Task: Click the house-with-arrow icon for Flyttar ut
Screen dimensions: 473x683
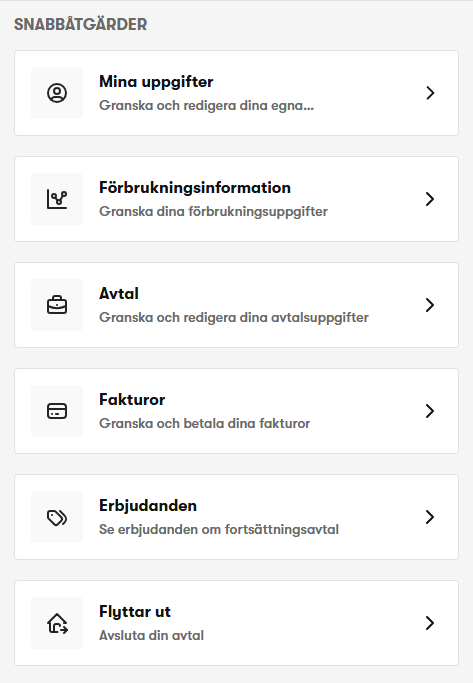Action: pos(57,623)
